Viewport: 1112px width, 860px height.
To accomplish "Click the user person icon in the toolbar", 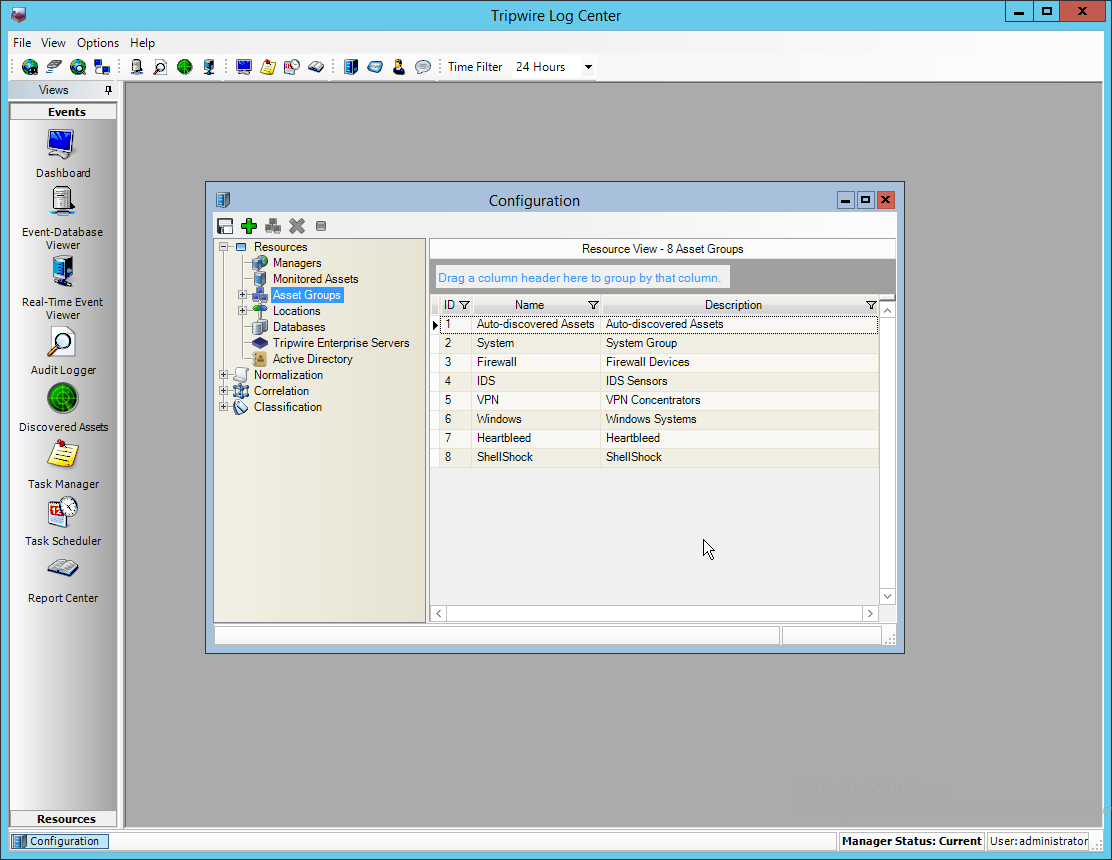I will pos(399,67).
